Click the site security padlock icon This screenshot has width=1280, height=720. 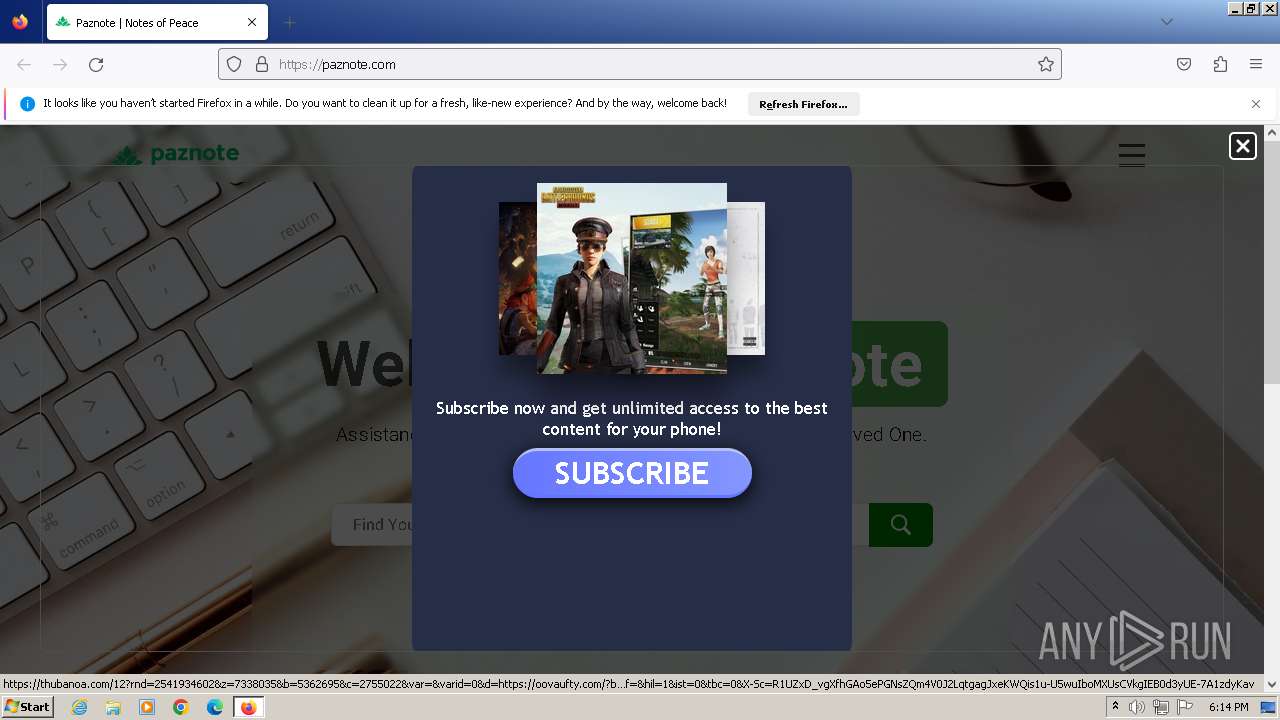pos(262,64)
